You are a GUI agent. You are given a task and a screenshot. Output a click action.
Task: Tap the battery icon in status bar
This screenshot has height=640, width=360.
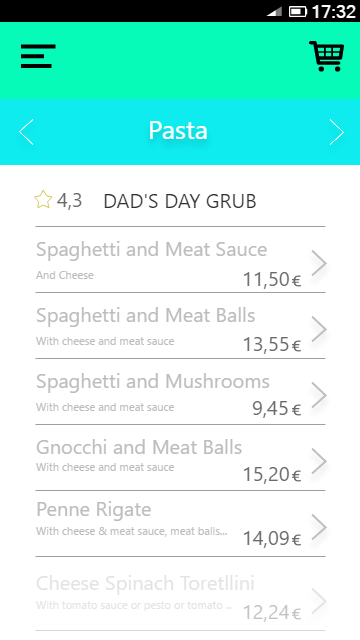pos(298,11)
